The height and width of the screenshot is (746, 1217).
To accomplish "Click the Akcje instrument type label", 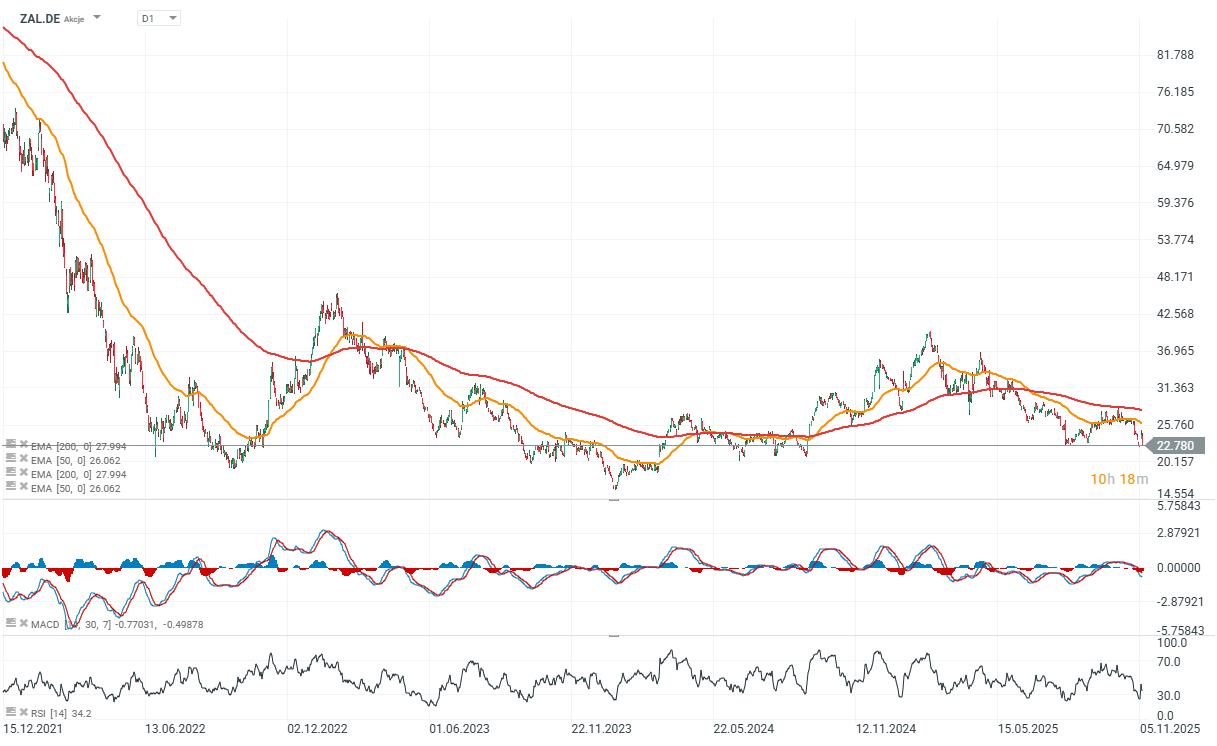I will pos(74,19).
